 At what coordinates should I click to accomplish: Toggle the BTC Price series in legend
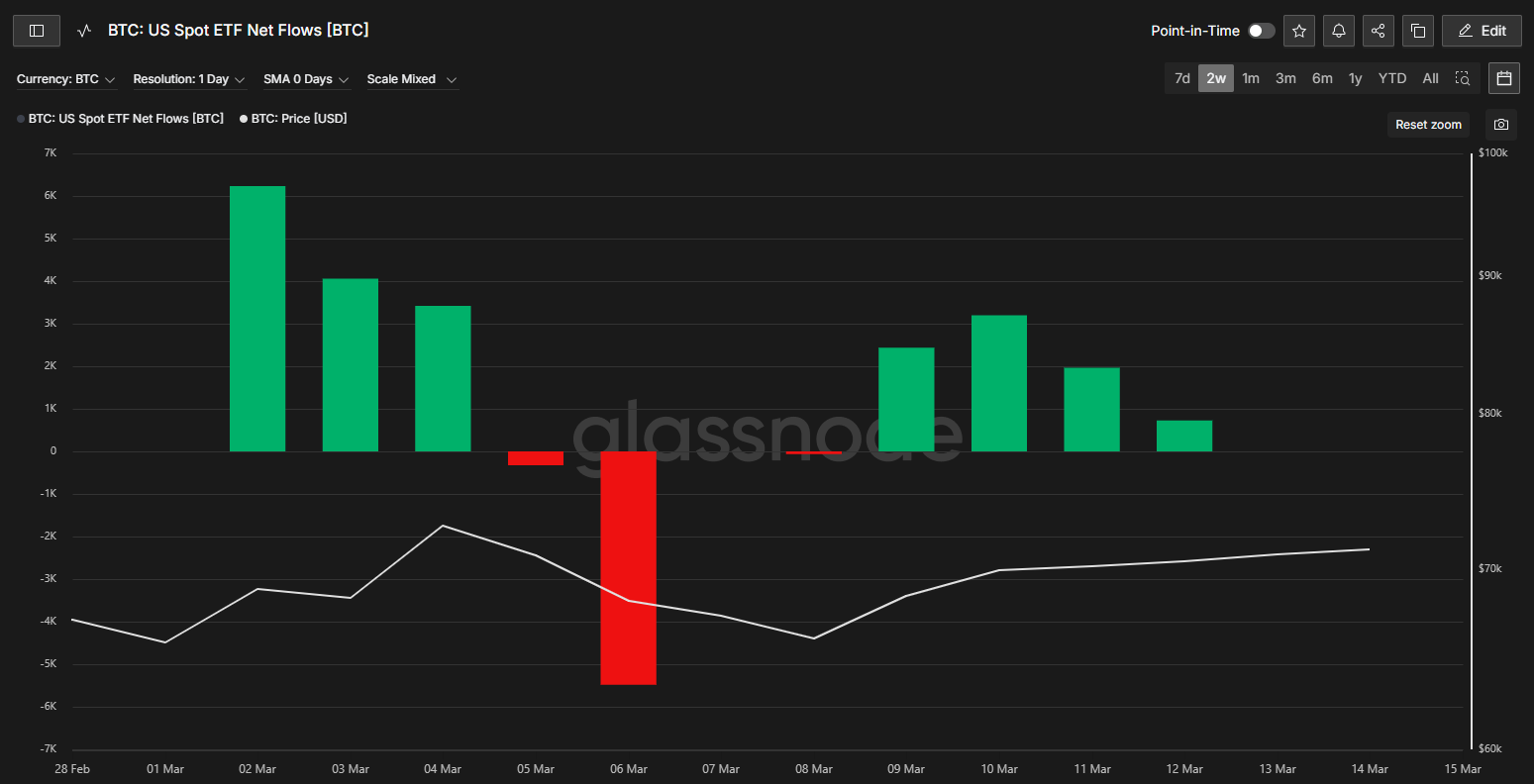tap(298, 119)
